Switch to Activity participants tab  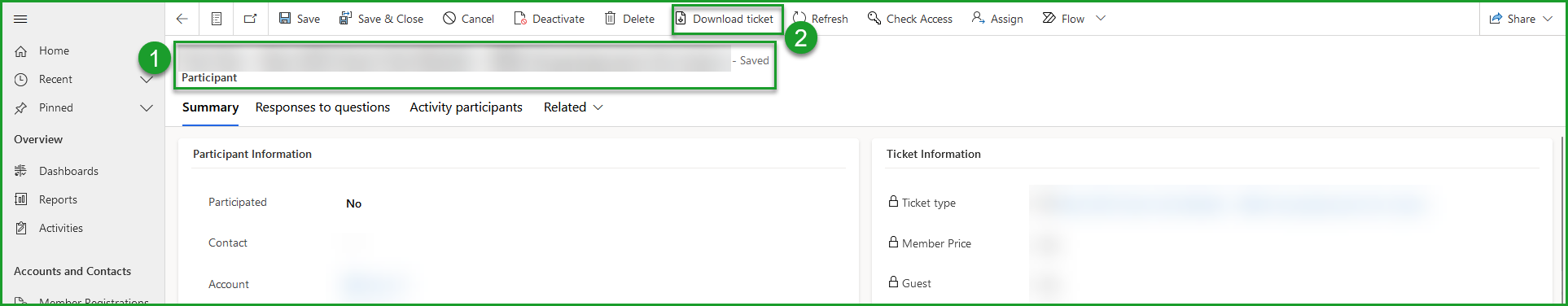466,107
